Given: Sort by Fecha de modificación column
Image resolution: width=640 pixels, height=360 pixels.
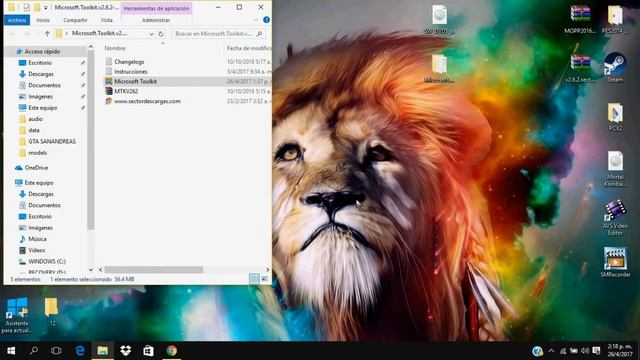Looking at the screenshot, I should click(x=248, y=48).
